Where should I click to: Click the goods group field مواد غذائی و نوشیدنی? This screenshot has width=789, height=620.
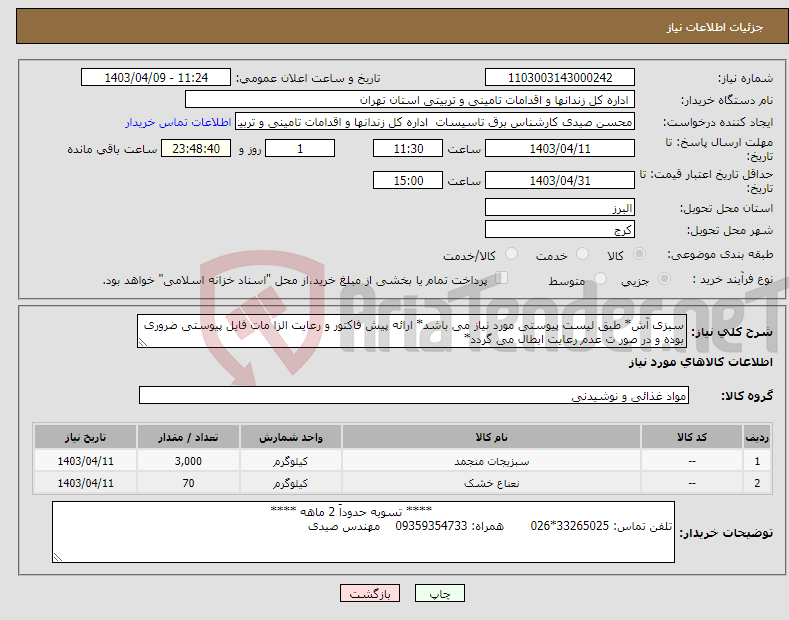pyautogui.click(x=414, y=396)
